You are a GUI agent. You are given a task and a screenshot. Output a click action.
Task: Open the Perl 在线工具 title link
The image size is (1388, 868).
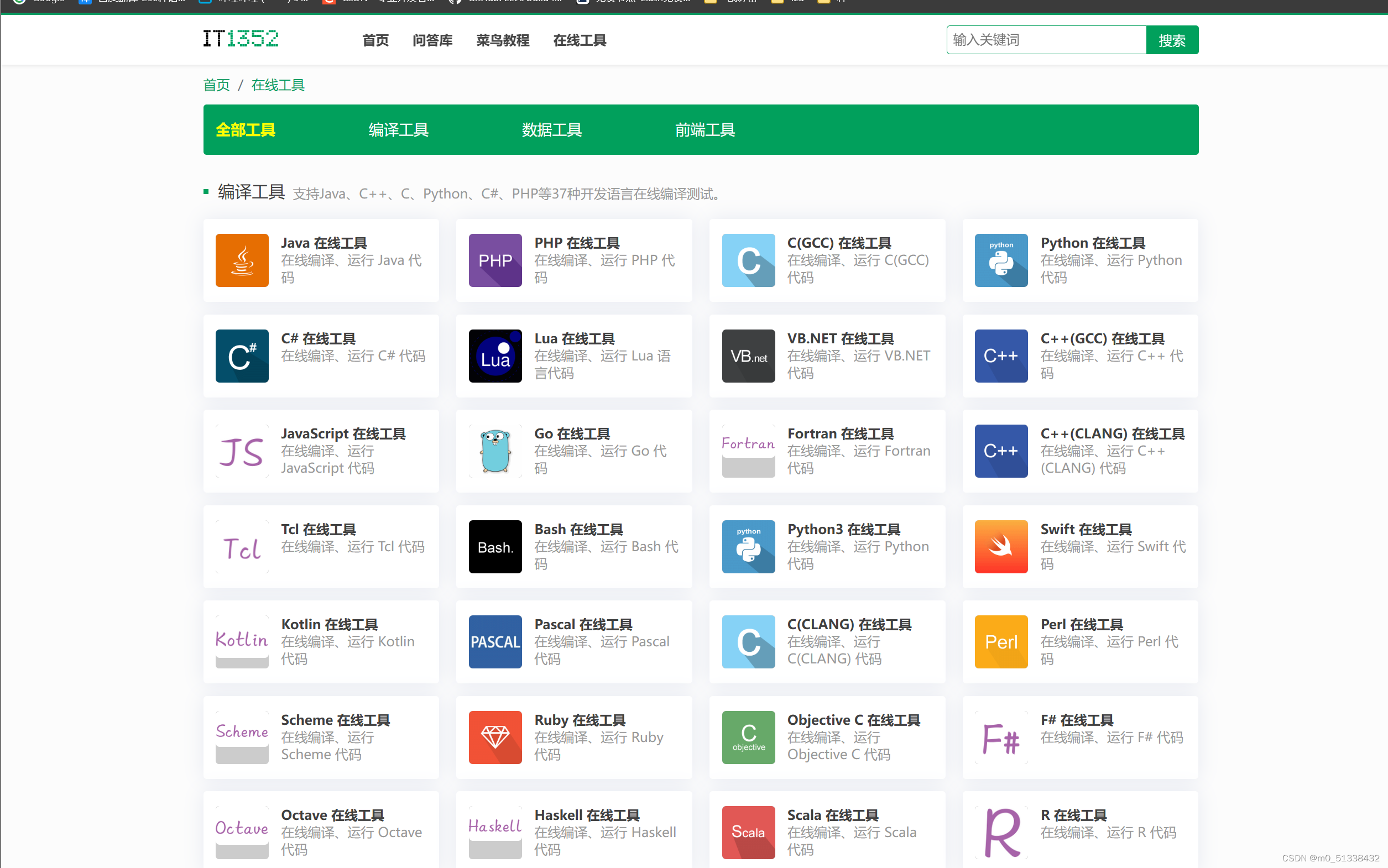(1082, 625)
